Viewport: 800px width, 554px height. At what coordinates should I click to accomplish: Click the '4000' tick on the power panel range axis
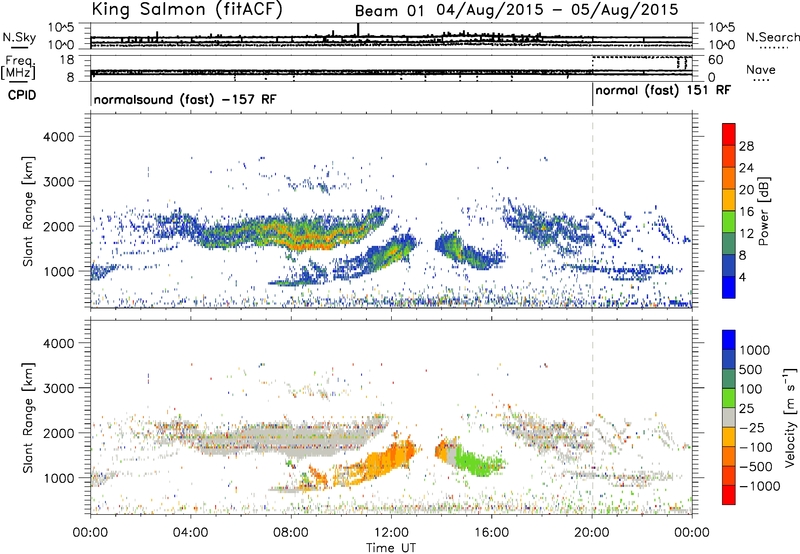point(58,137)
